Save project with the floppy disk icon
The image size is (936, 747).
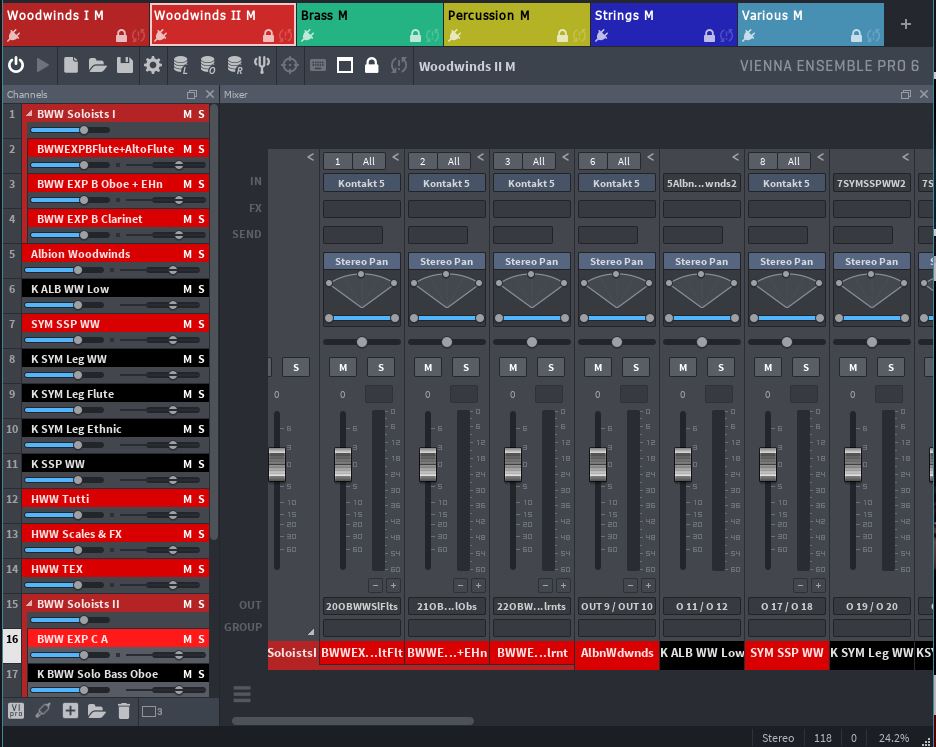pyautogui.click(x=125, y=65)
